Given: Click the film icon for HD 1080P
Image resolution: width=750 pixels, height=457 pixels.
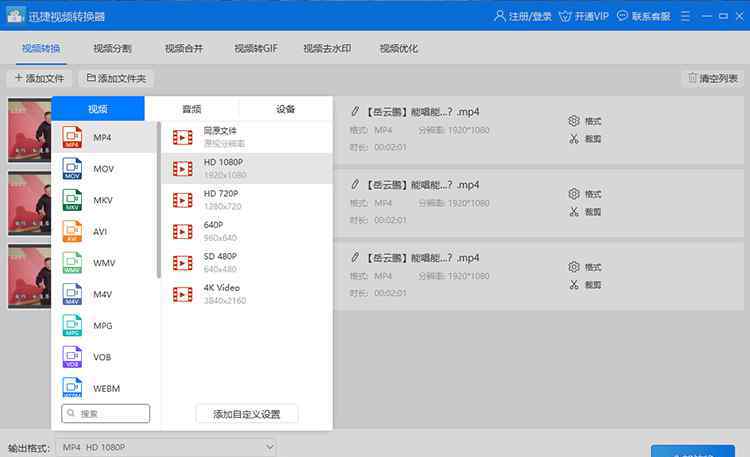Looking at the screenshot, I should 183,168.
